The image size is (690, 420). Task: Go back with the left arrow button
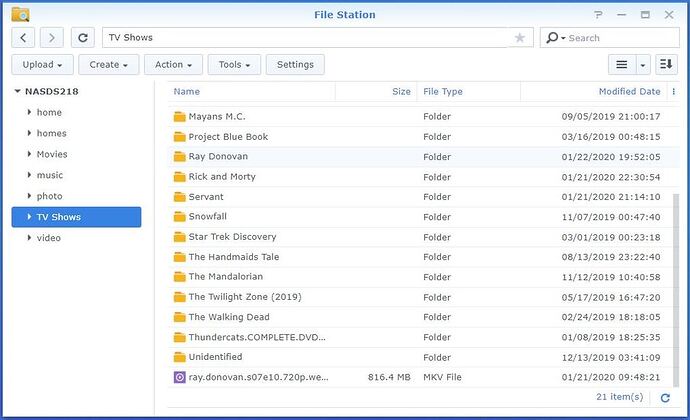tap(23, 38)
